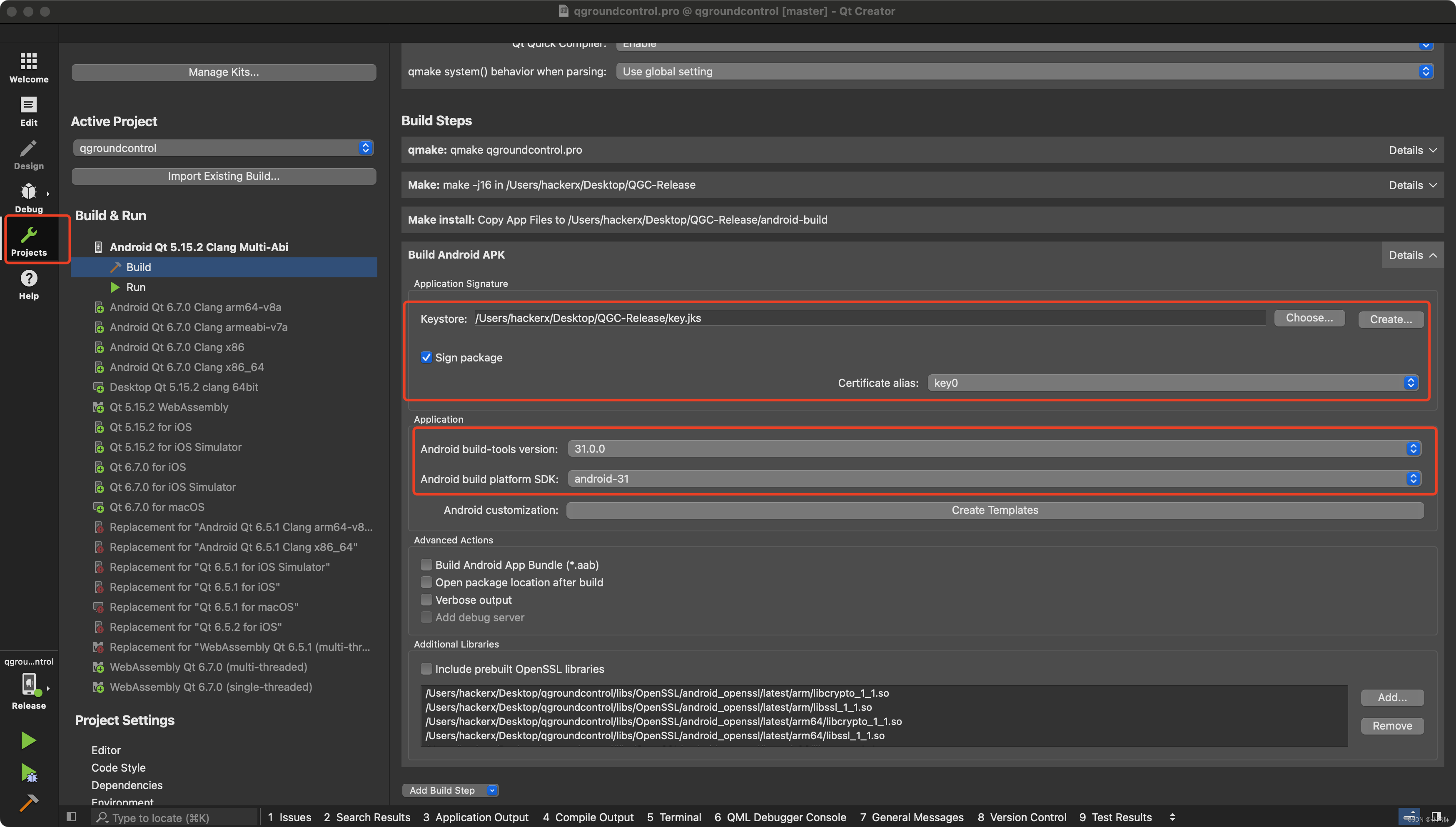Click Import Existing Build... button
1456x827 pixels.
[x=223, y=176]
